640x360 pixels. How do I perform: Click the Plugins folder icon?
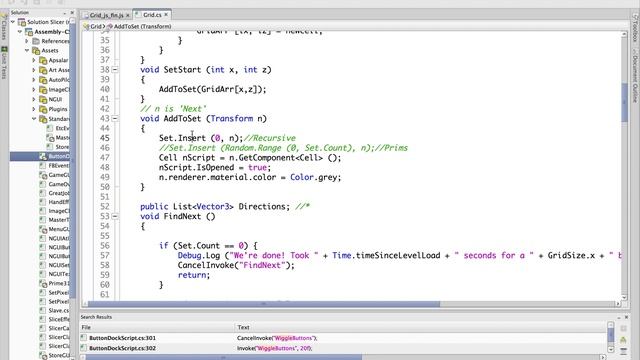[43, 109]
